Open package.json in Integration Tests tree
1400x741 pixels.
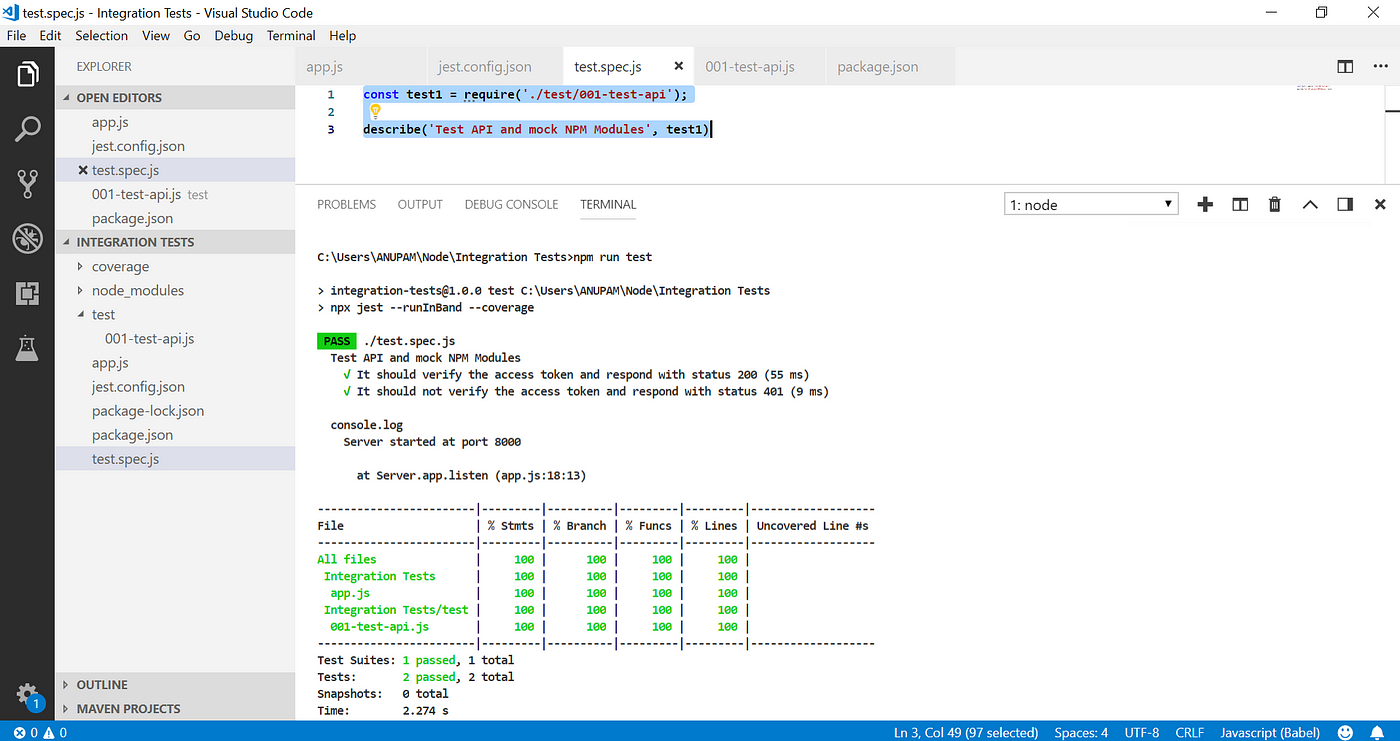(x=132, y=435)
